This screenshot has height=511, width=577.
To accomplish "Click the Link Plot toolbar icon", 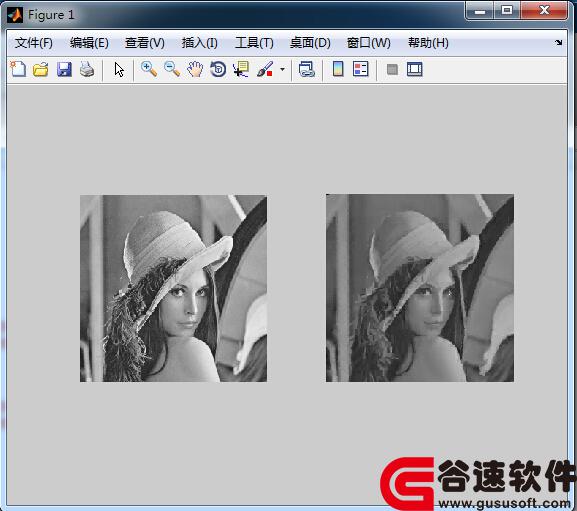I will coord(307,69).
